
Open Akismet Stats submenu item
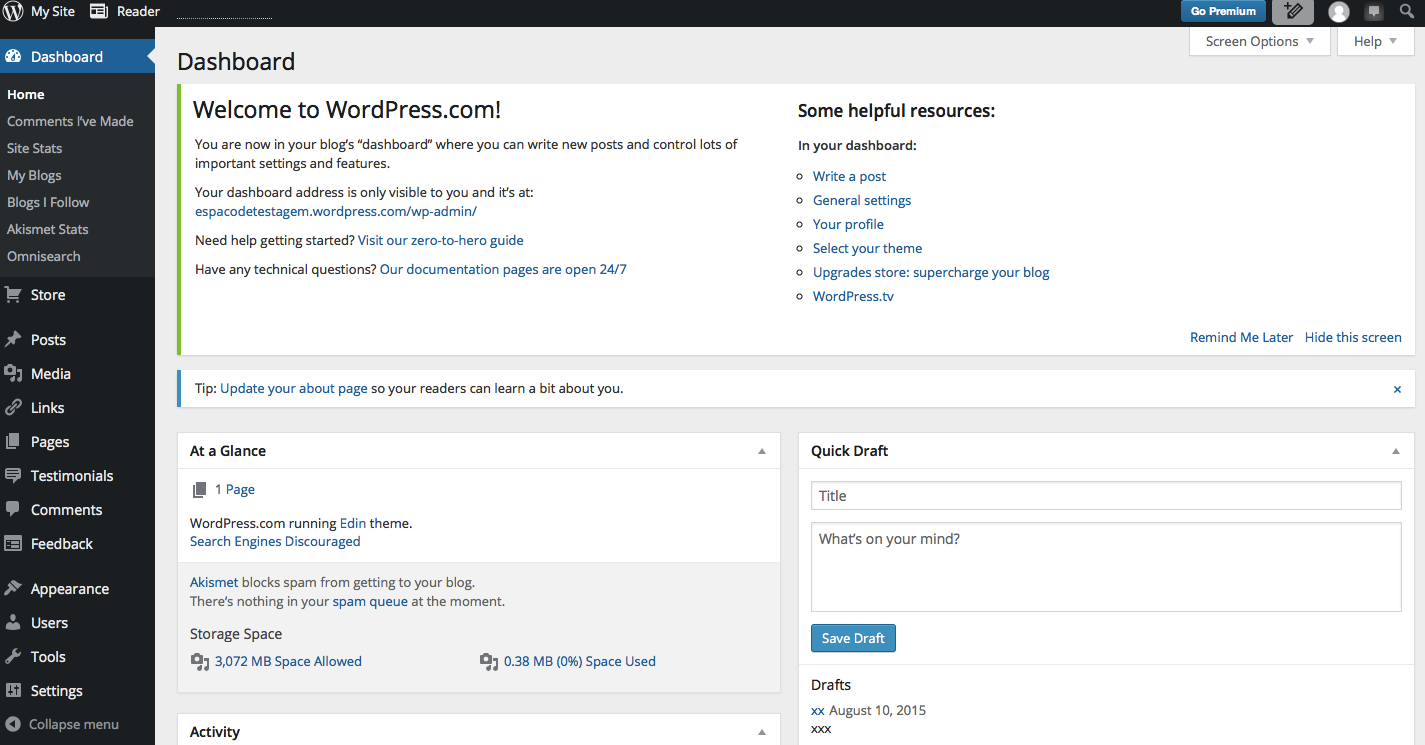pos(48,229)
